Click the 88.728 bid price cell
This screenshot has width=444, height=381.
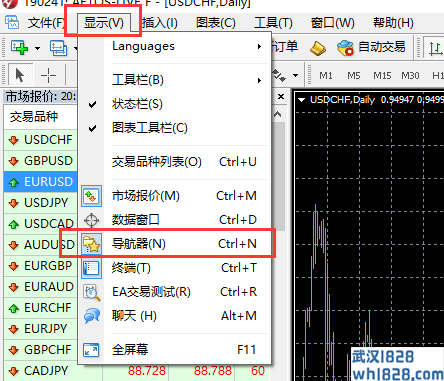pos(147,371)
